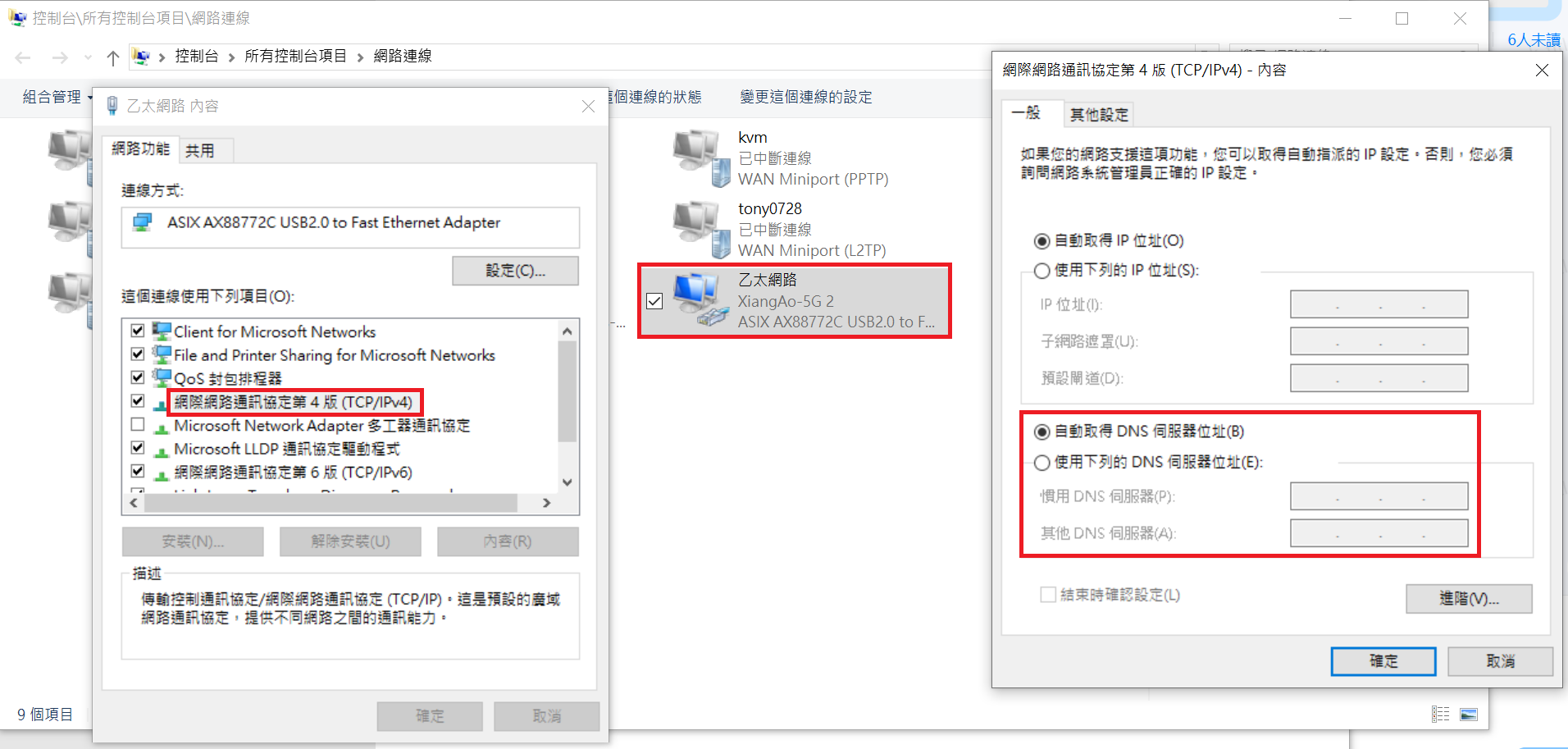The width and height of the screenshot is (1568, 749).
Task: Enable Microsoft Network Adapter 多工器通訊協定 checkbox
Action: pos(138,425)
